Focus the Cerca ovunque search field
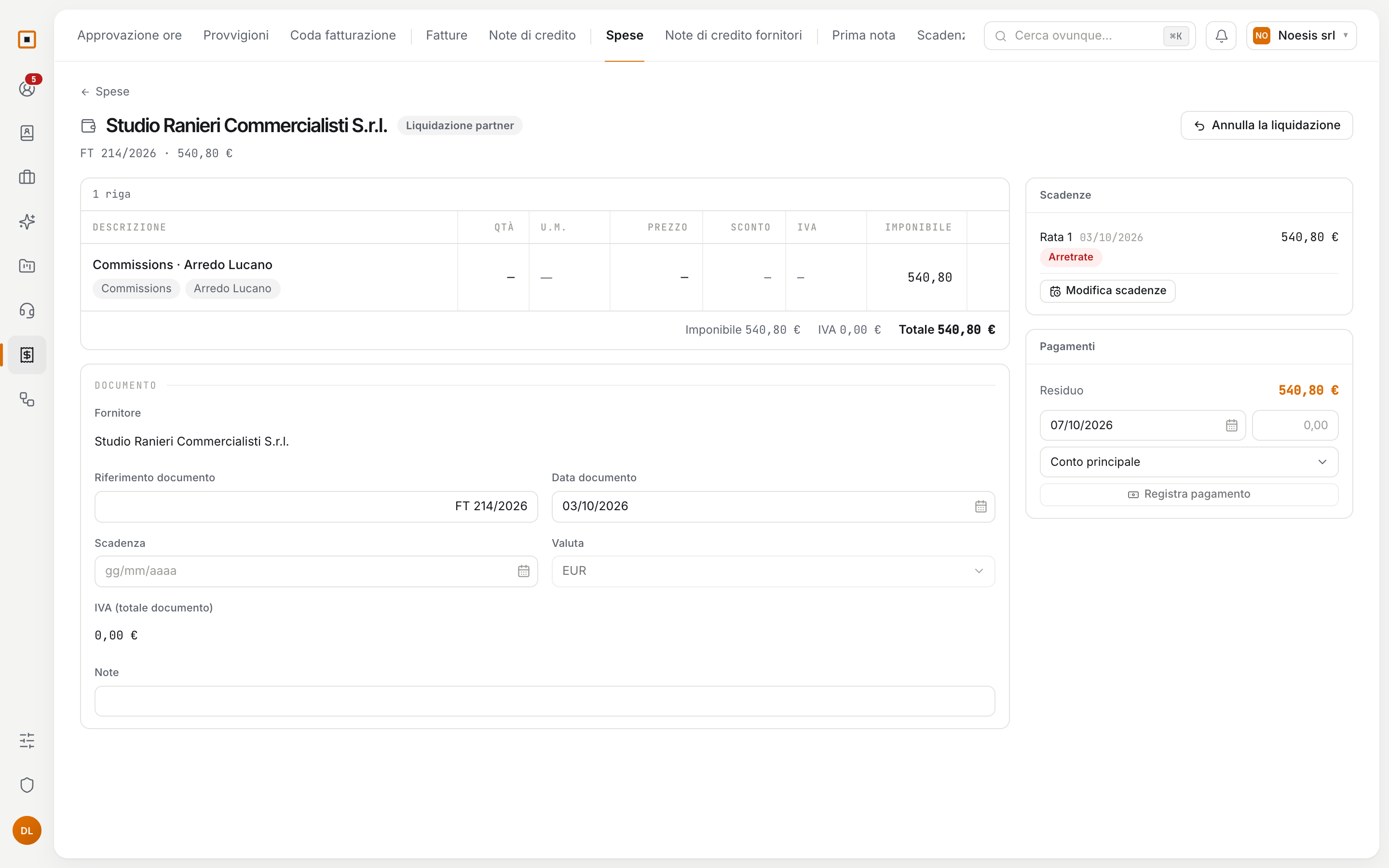 tap(1089, 36)
